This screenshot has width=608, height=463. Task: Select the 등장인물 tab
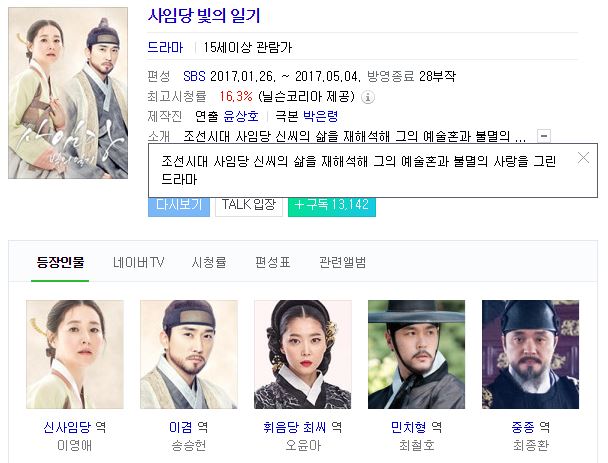pyautogui.click(x=60, y=263)
